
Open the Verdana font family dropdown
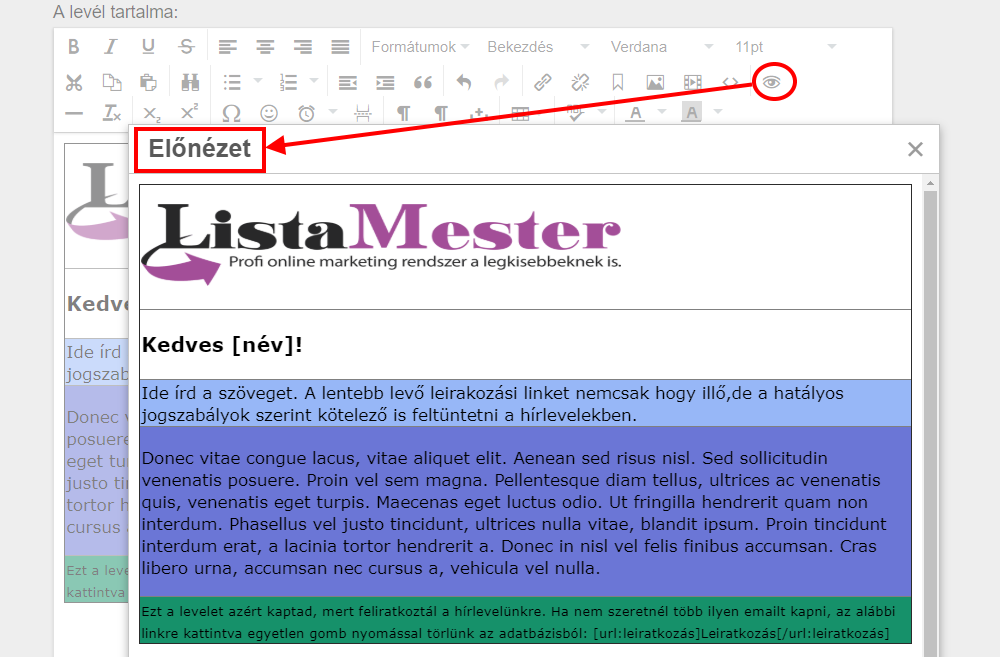661,47
